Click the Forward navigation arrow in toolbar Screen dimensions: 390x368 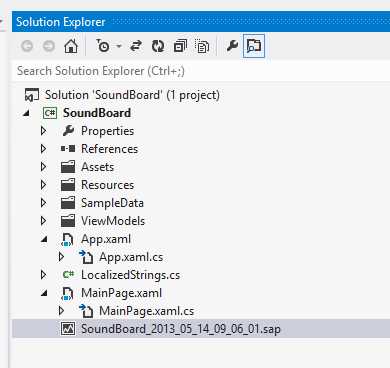[49, 46]
